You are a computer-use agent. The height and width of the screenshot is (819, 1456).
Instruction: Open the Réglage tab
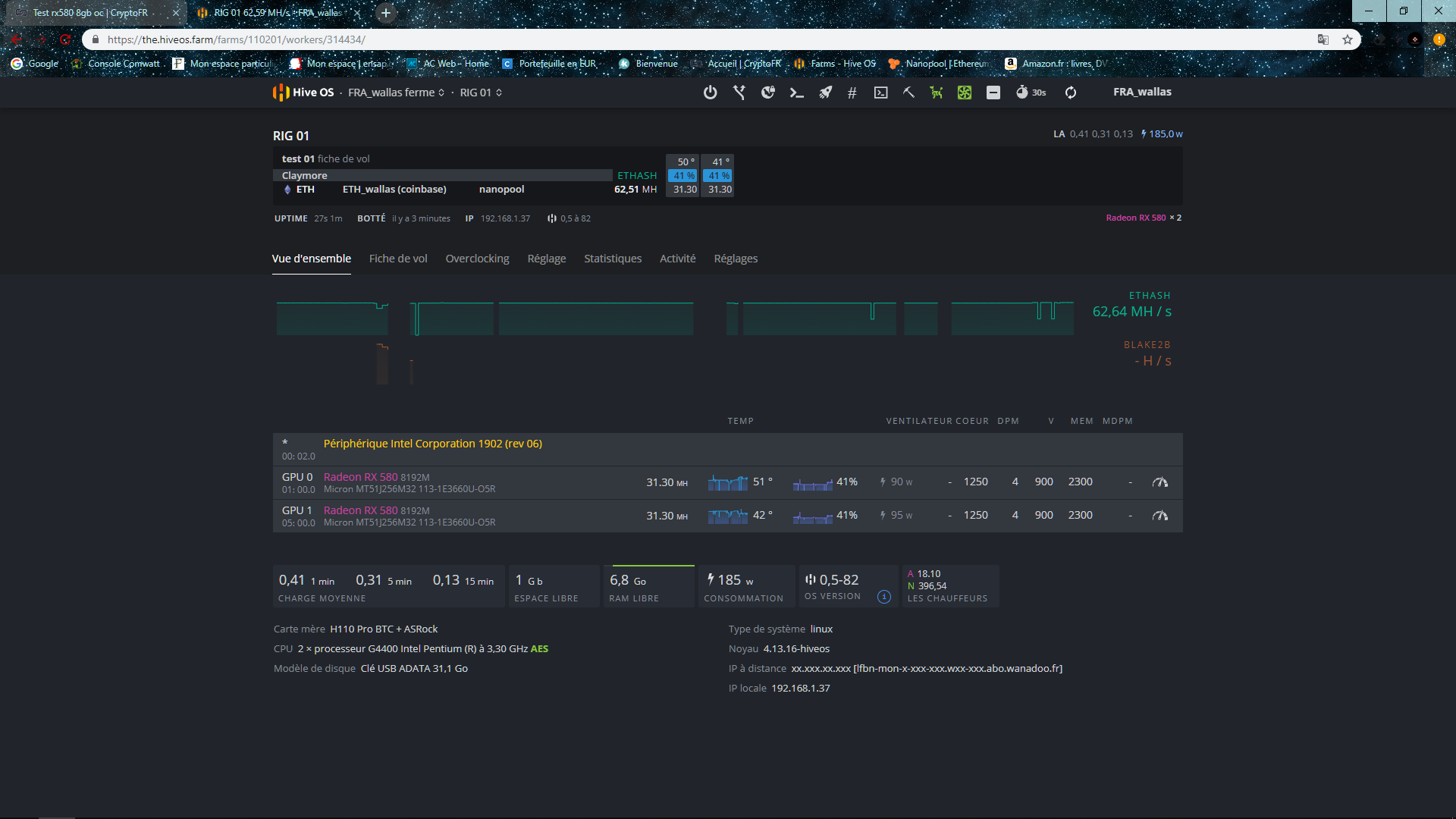[547, 259]
